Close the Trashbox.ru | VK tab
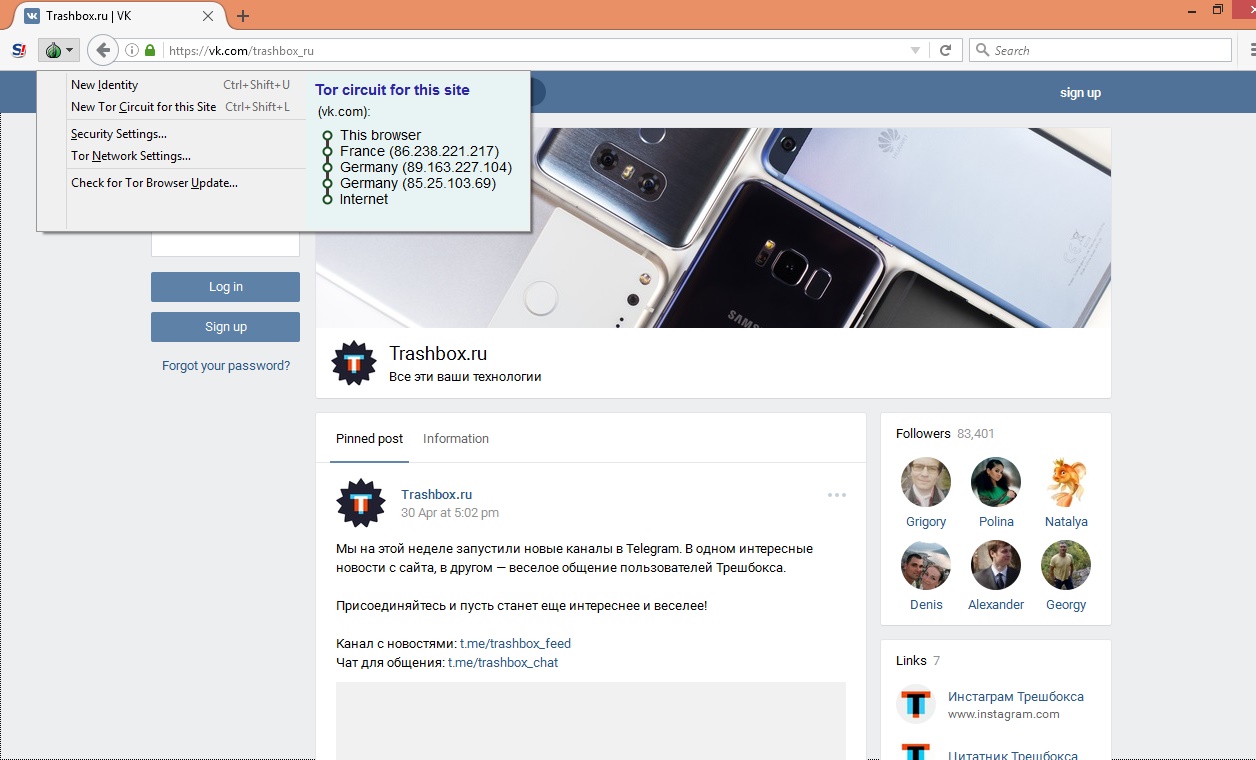This screenshot has height=760, width=1256. [208, 16]
